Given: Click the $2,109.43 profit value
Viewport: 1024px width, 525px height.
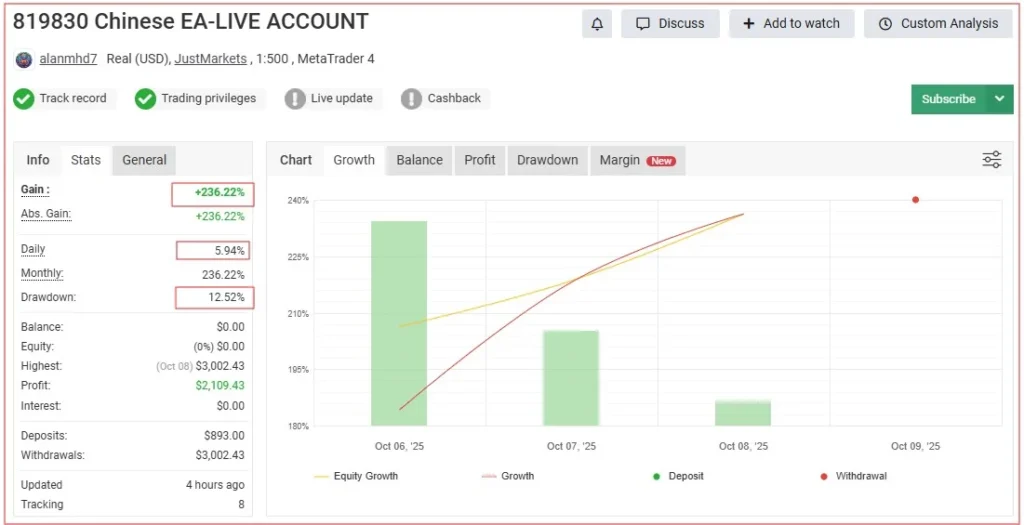Looking at the screenshot, I should 220,386.
